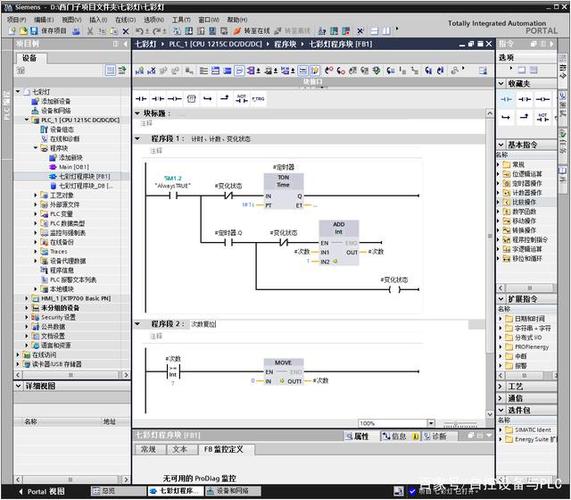Screen dimensions: 571x500
Task: Select the ADD Int instruction box
Action: 339,243
